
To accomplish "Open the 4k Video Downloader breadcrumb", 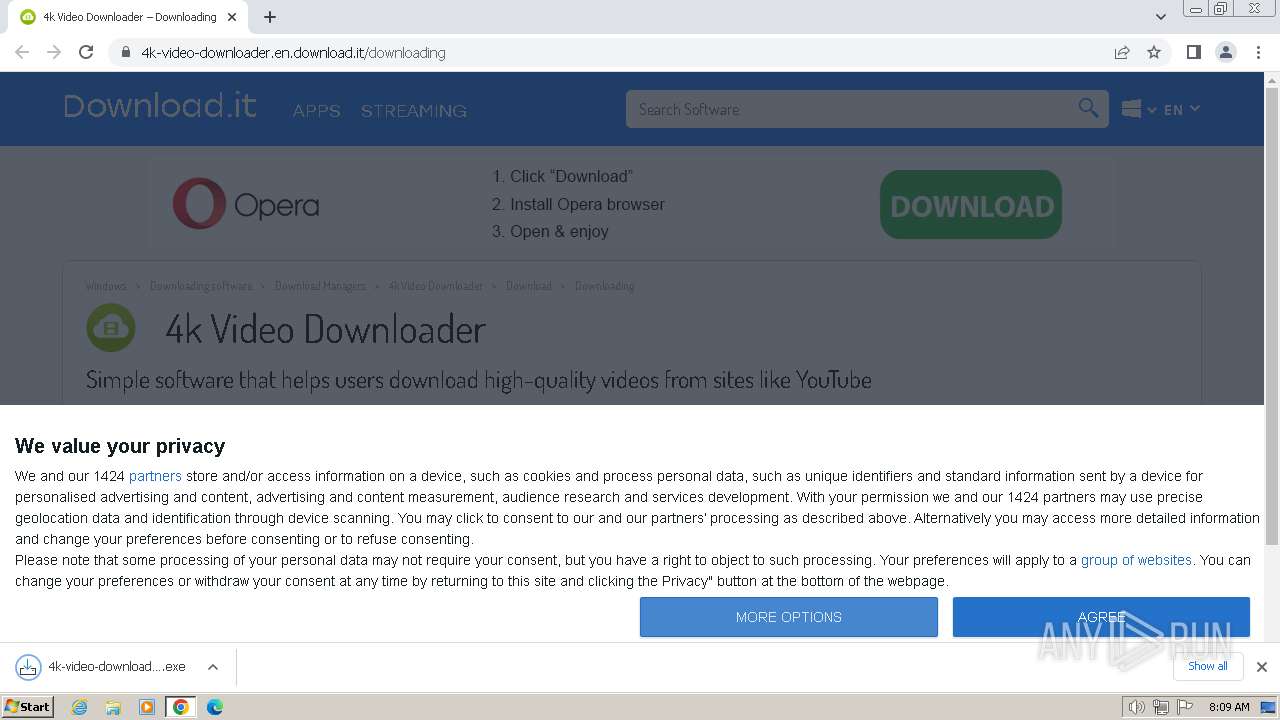I will tap(436, 286).
